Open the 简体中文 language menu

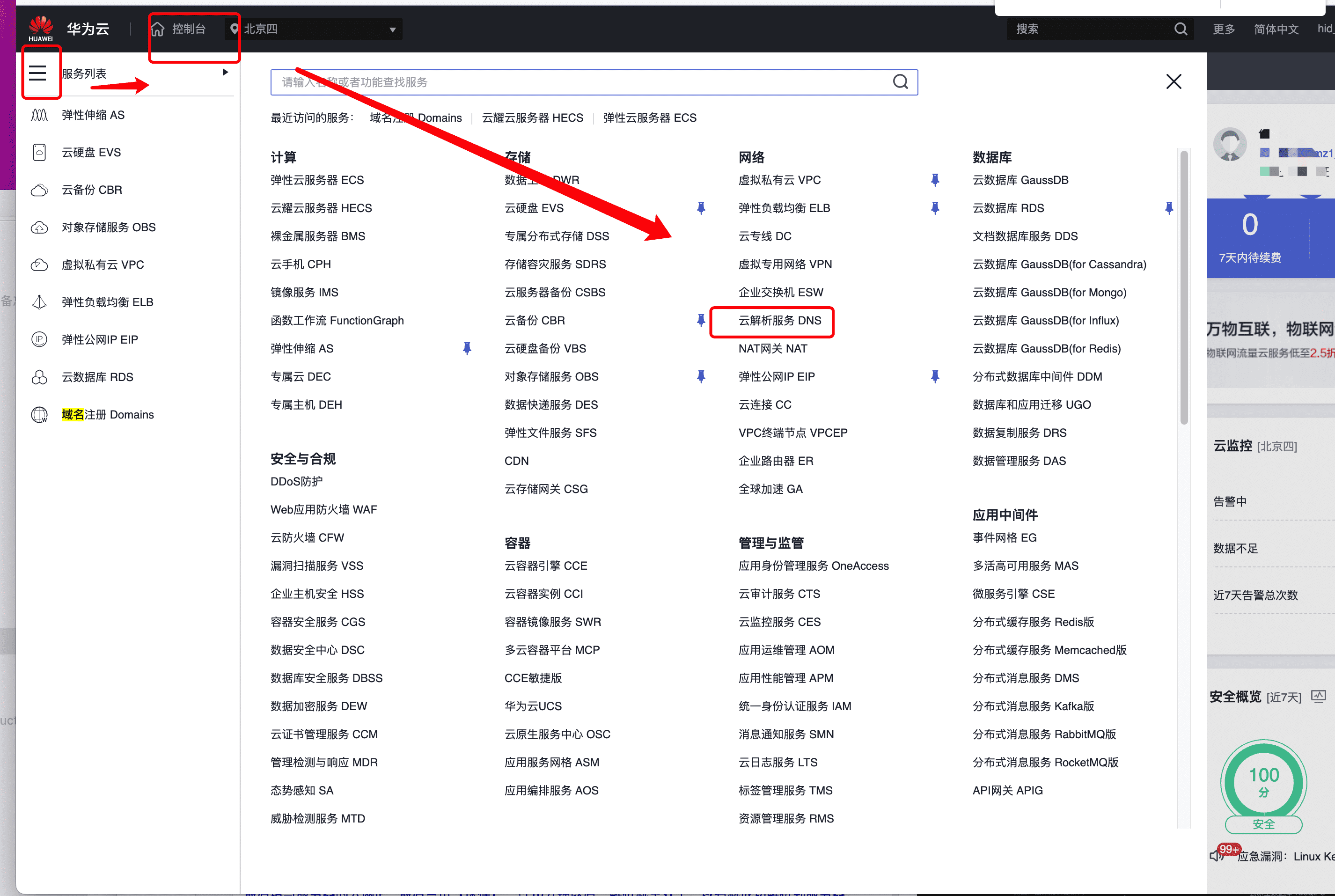click(1276, 29)
